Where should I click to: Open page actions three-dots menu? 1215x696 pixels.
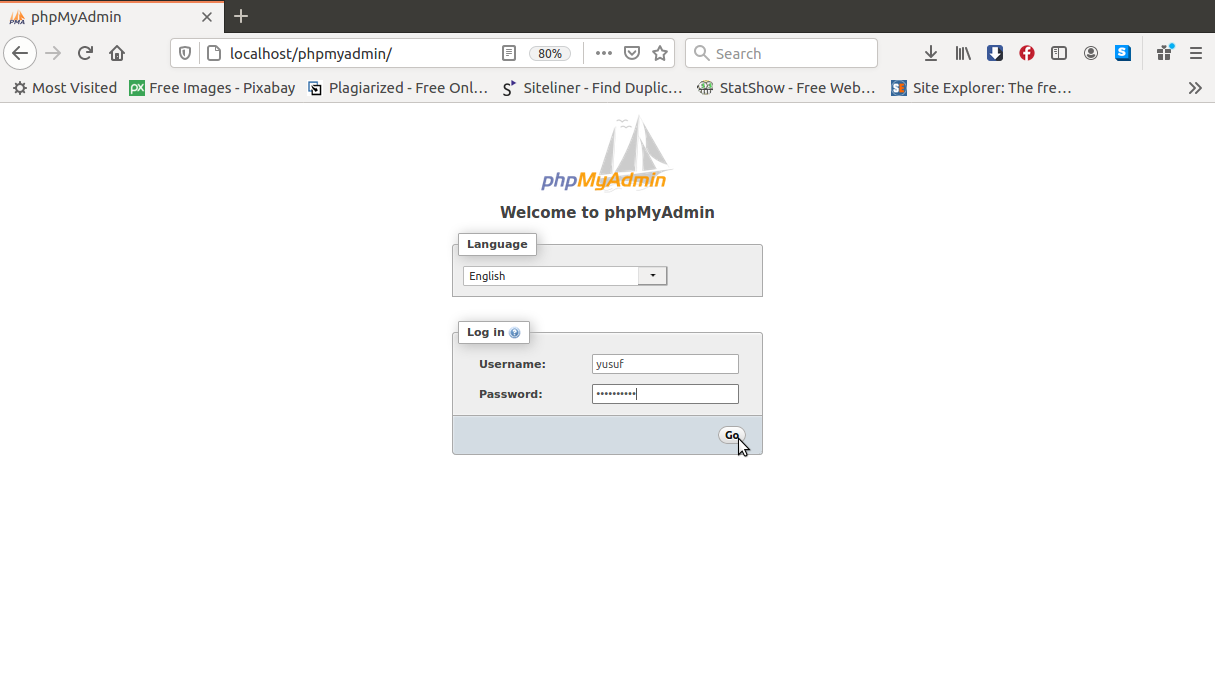(603, 53)
